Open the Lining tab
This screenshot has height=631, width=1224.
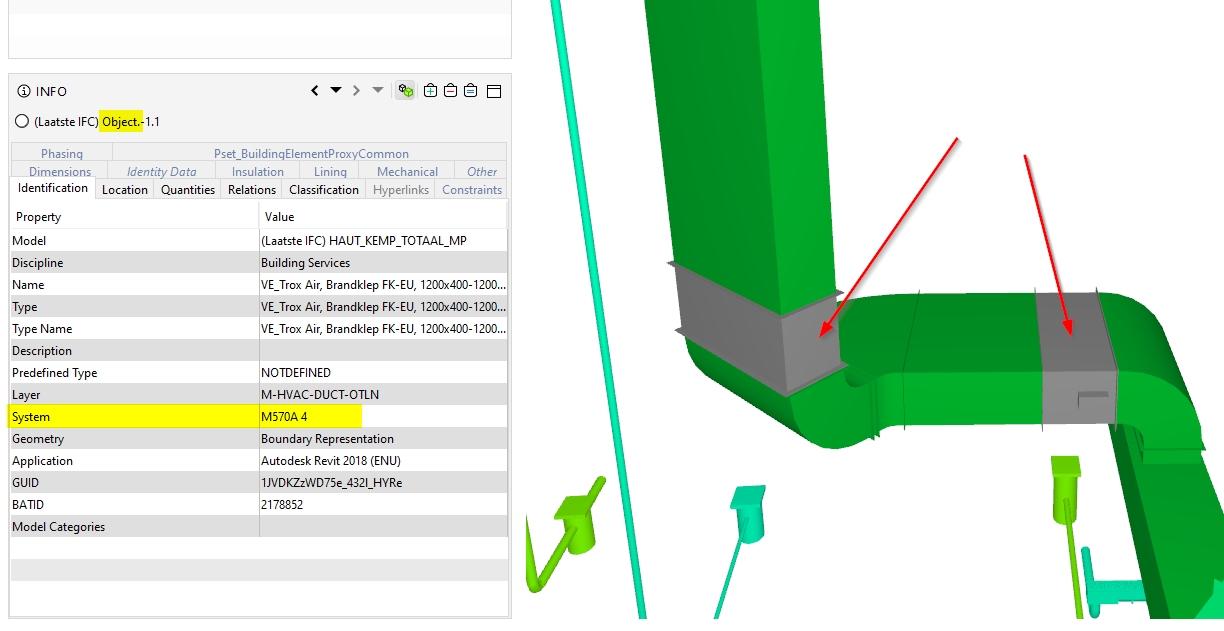click(331, 171)
